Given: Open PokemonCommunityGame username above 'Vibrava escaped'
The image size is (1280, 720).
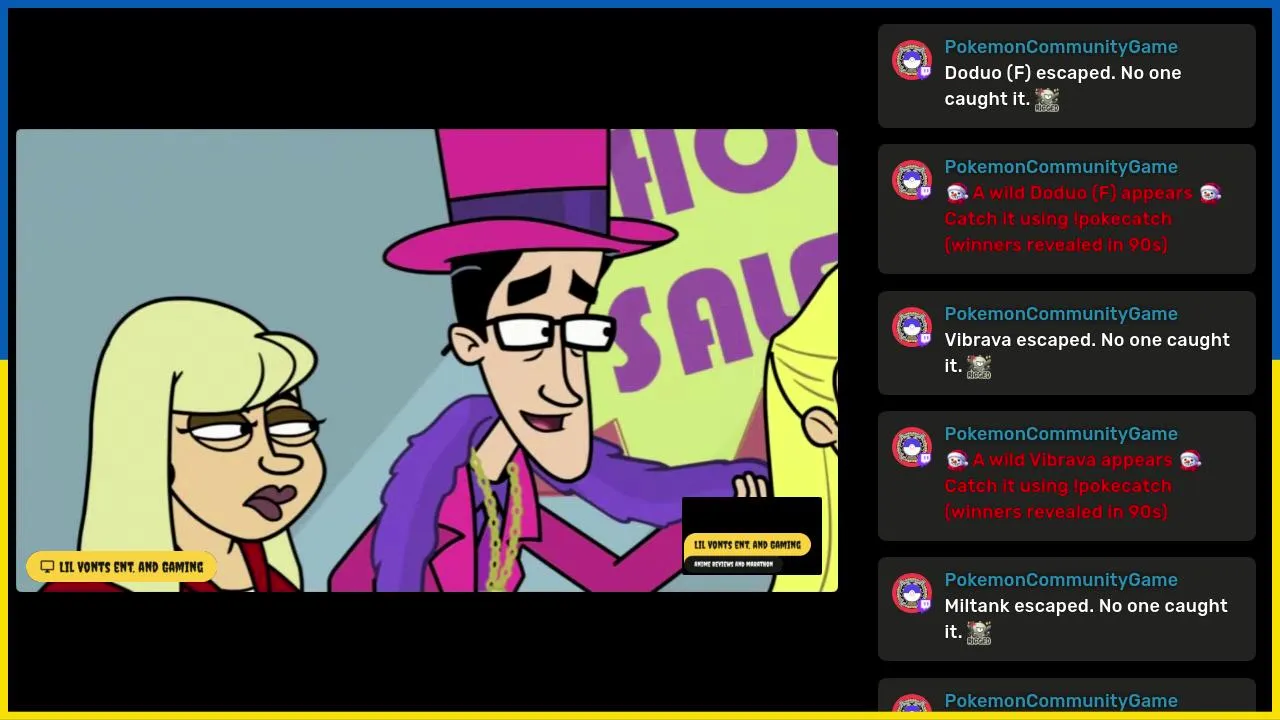Looking at the screenshot, I should [1061, 314].
